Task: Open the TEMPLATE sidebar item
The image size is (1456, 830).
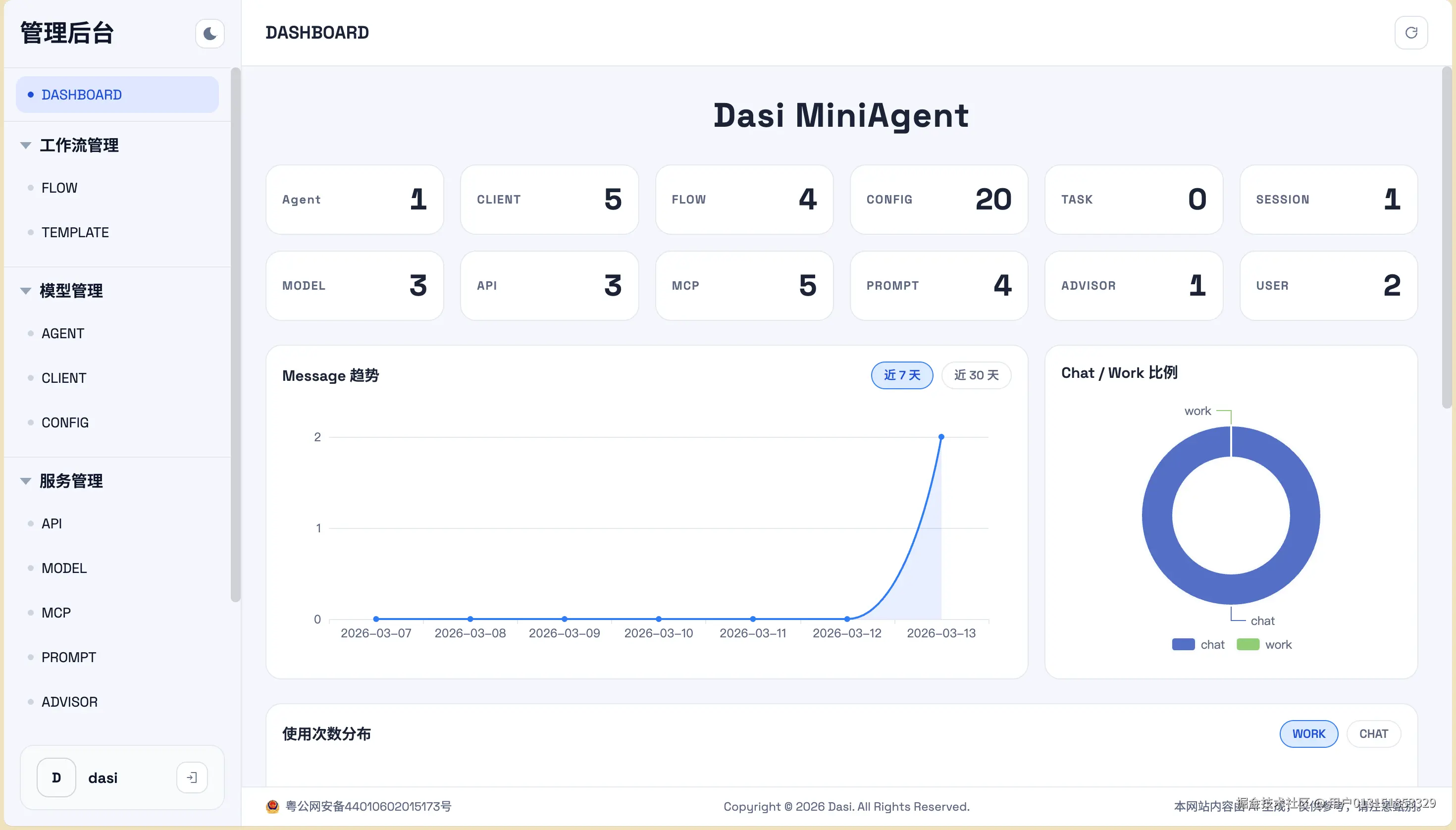Action: 75,233
